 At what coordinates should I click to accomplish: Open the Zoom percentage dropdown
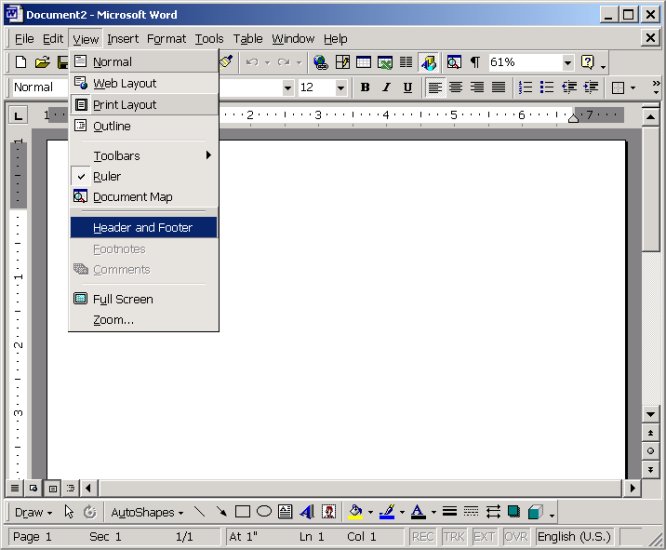point(568,63)
